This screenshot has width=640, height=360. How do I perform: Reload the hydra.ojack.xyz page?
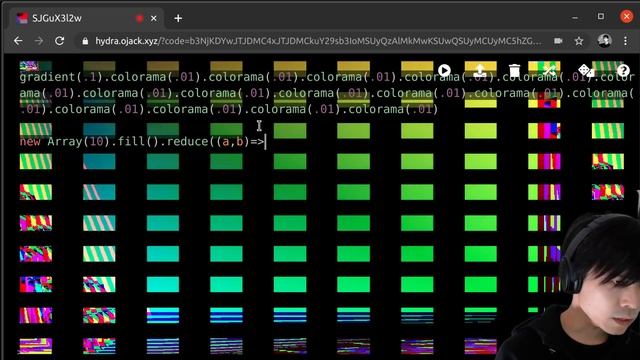click(x=60, y=41)
